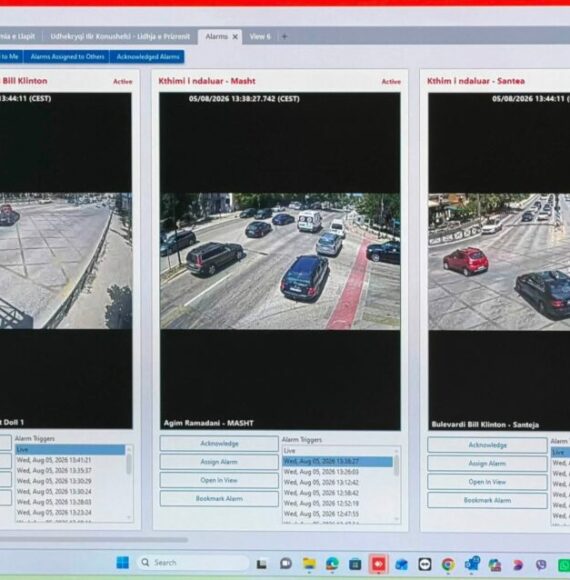The image size is (570, 580).
Task: Open the red active app taskbar icon
Action: 378,564
